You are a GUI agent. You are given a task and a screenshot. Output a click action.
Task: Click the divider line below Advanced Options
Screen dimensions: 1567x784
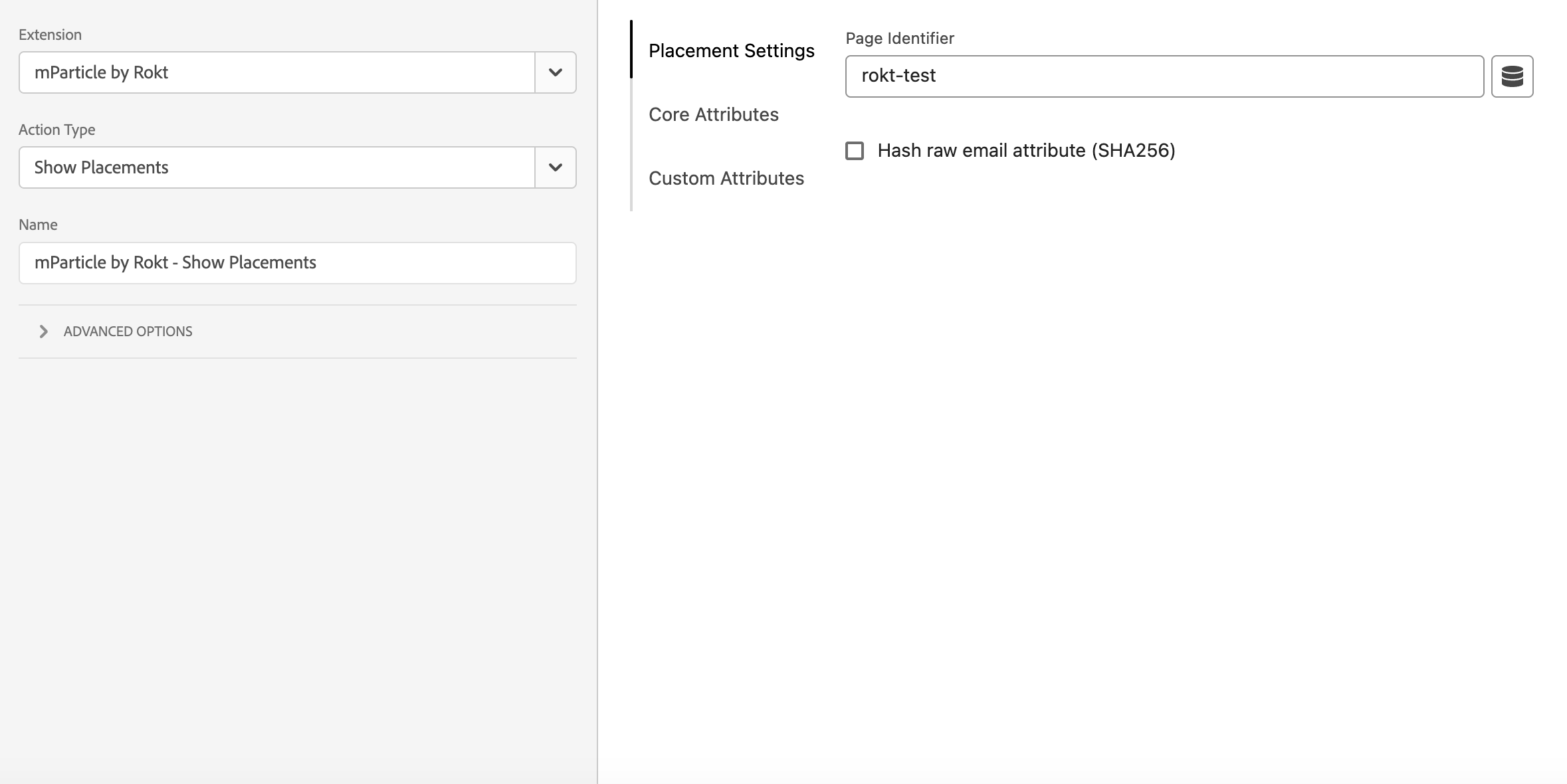[297, 358]
